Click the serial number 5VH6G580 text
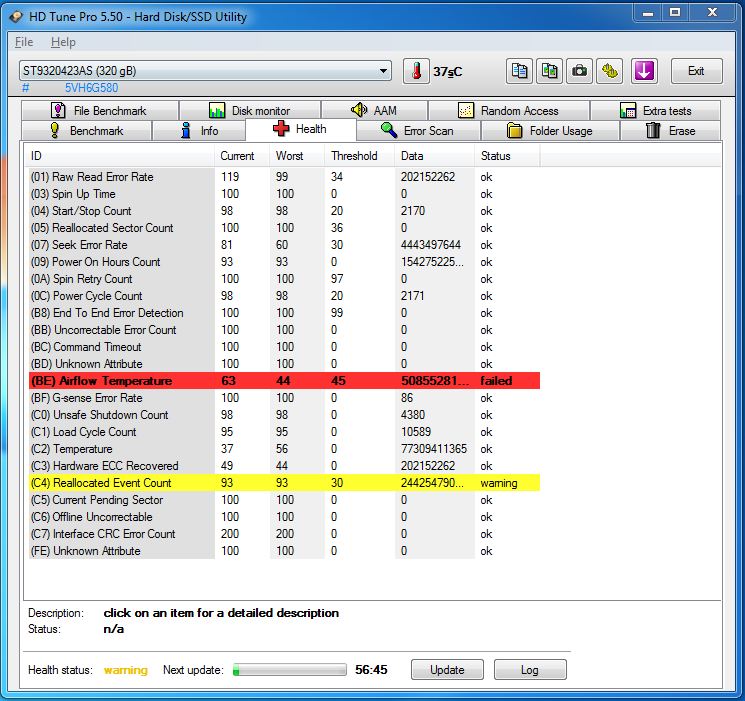Screen dimensions: 745x701 coord(91,88)
